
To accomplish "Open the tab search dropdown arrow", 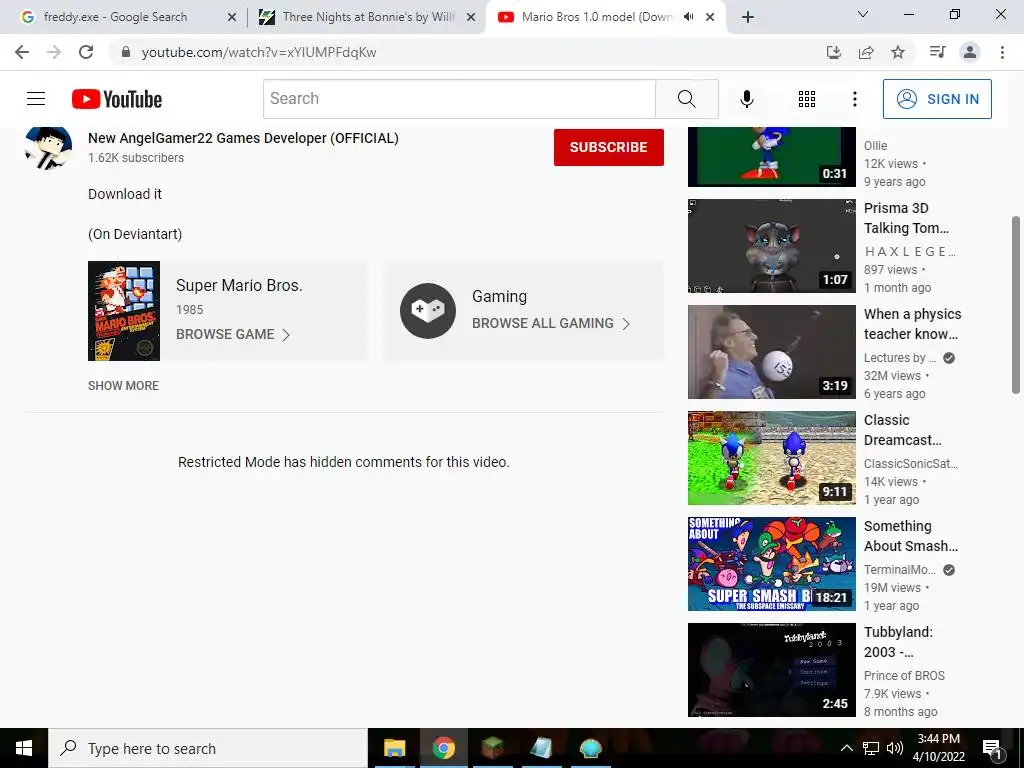I will pyautogui.click(x=863, y=14).
